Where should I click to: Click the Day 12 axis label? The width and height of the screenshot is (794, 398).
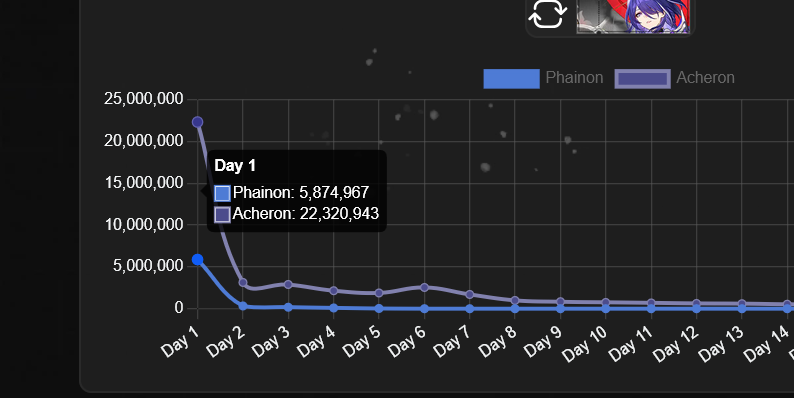point(676,344)
